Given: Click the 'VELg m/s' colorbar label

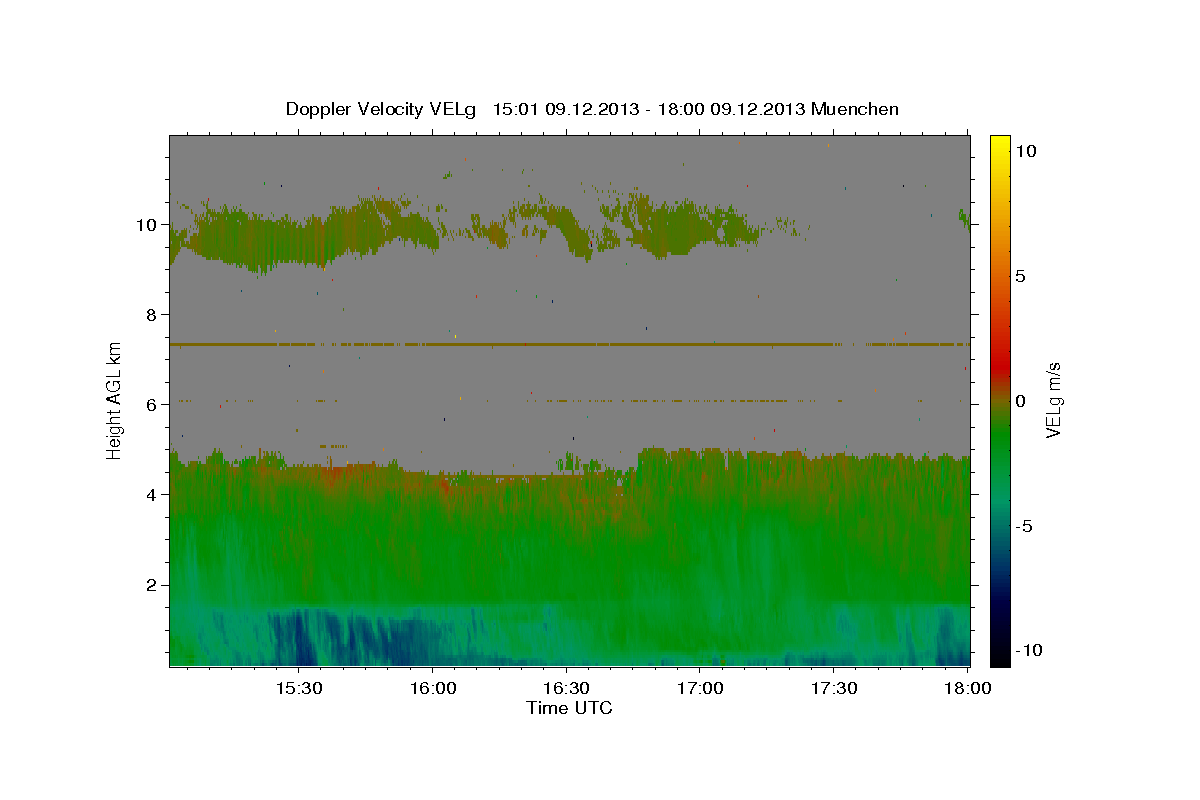Looking at the screenshot, I should tap(1053, 400).
